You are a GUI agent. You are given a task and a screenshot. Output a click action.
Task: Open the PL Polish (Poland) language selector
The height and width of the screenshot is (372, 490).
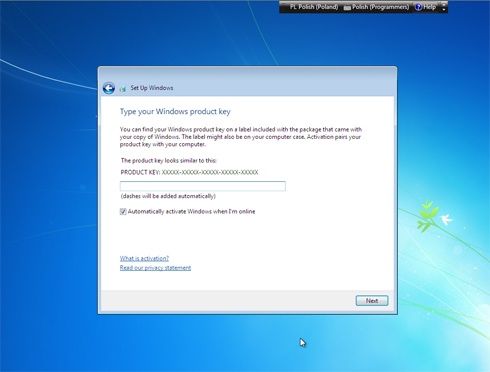(314, 7)
